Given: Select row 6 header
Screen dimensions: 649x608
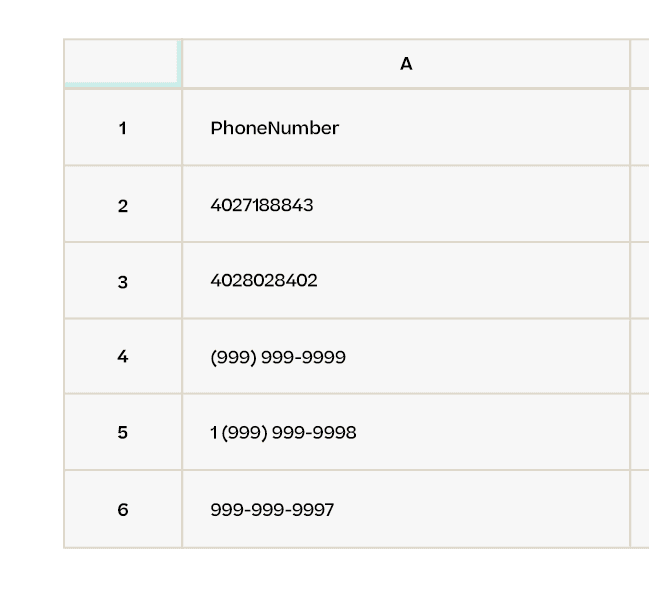Looking at the screenshot, I should click(x=123, y=509).
